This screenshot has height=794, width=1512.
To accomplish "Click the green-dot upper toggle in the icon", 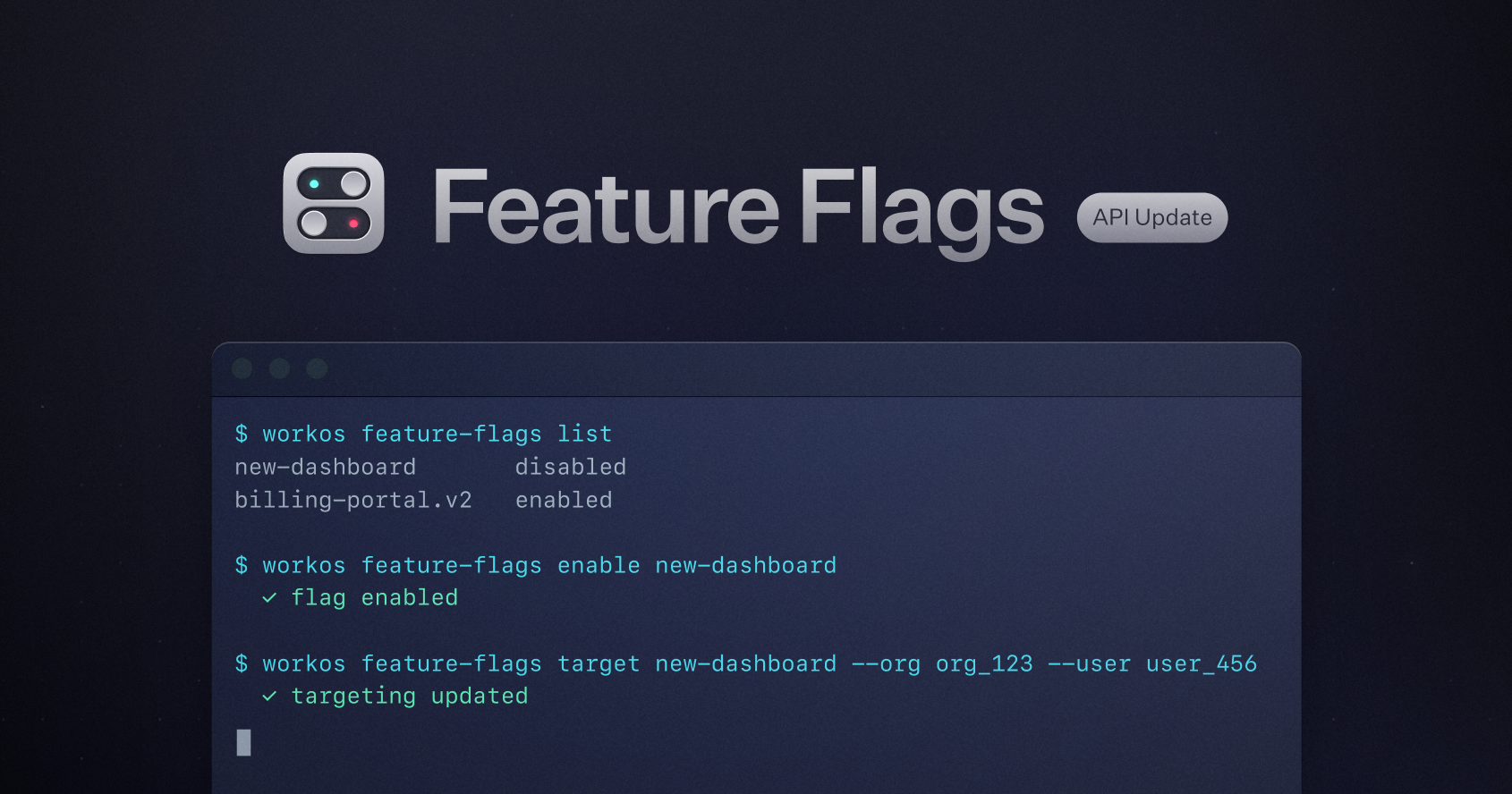I will 334,184.
